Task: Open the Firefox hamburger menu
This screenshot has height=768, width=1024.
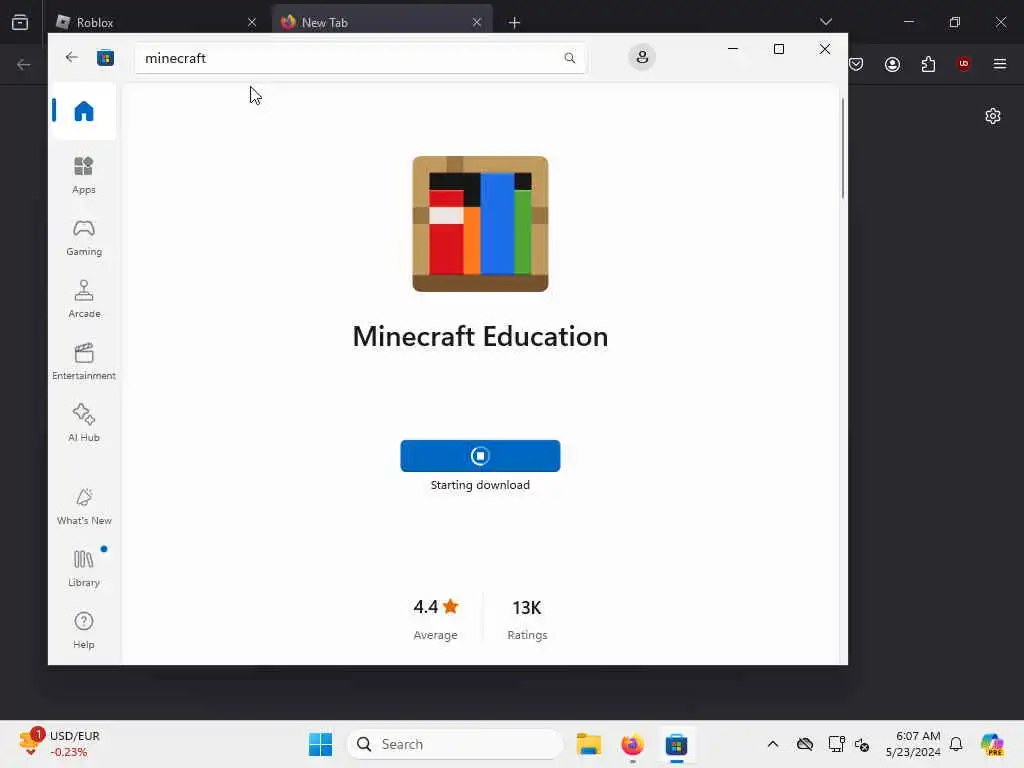Action: pos(1000,64)
